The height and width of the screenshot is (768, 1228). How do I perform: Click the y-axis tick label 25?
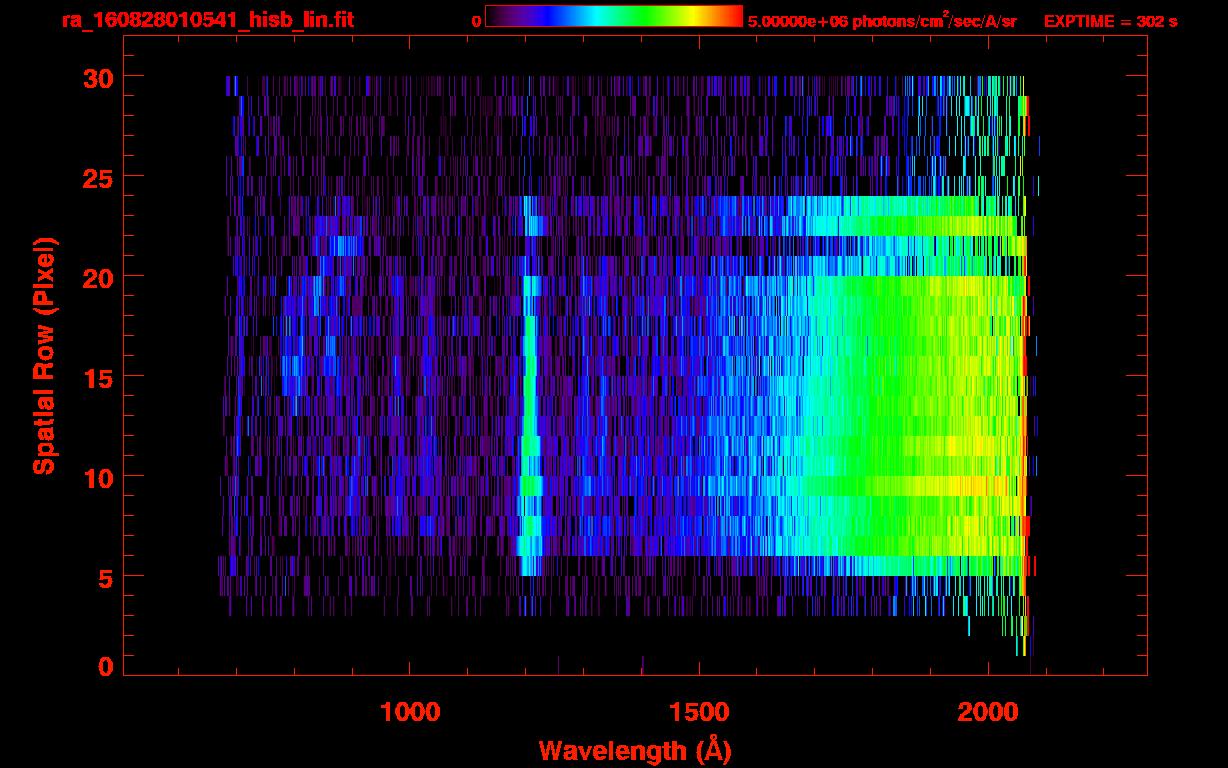[x=98, y=177]
